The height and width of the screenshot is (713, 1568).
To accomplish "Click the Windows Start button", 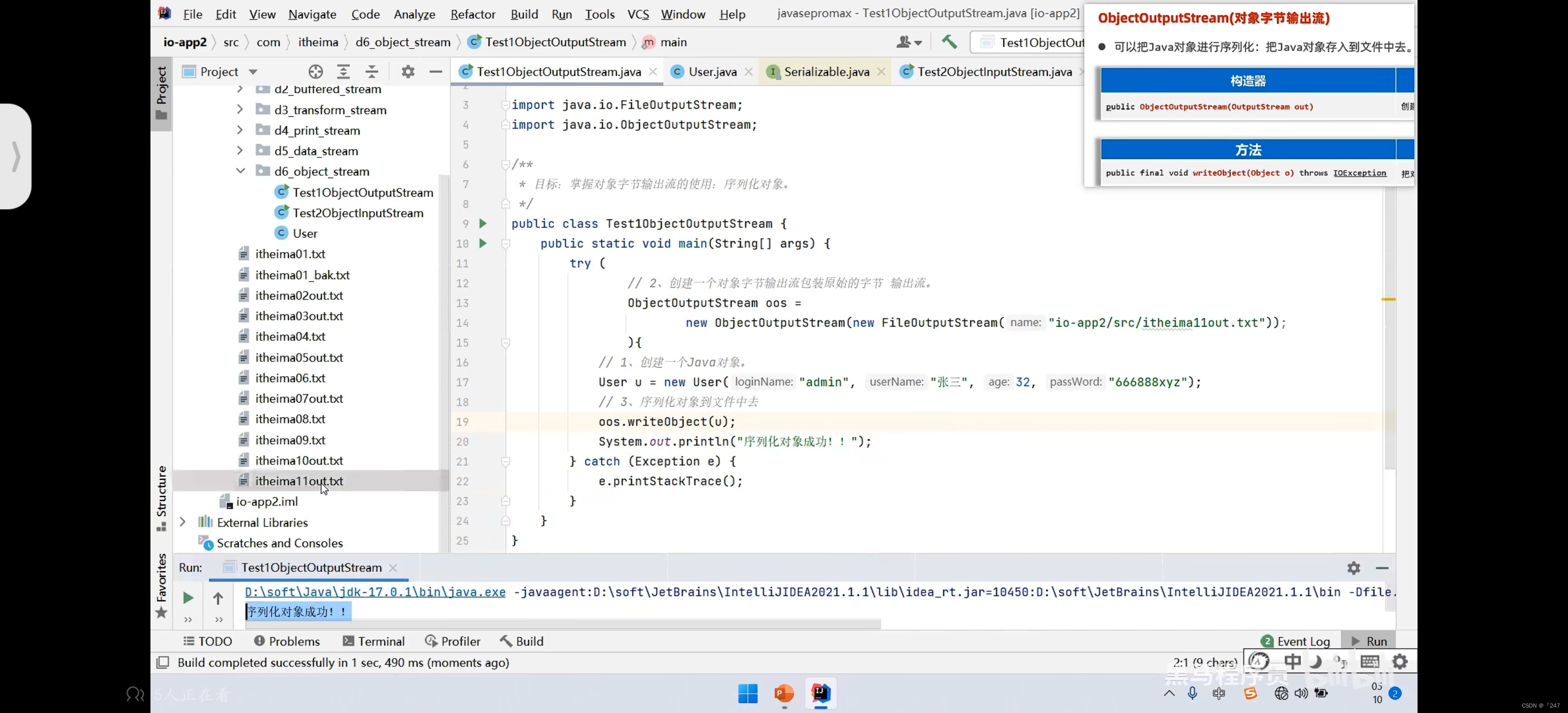I will tap(747, 693).
